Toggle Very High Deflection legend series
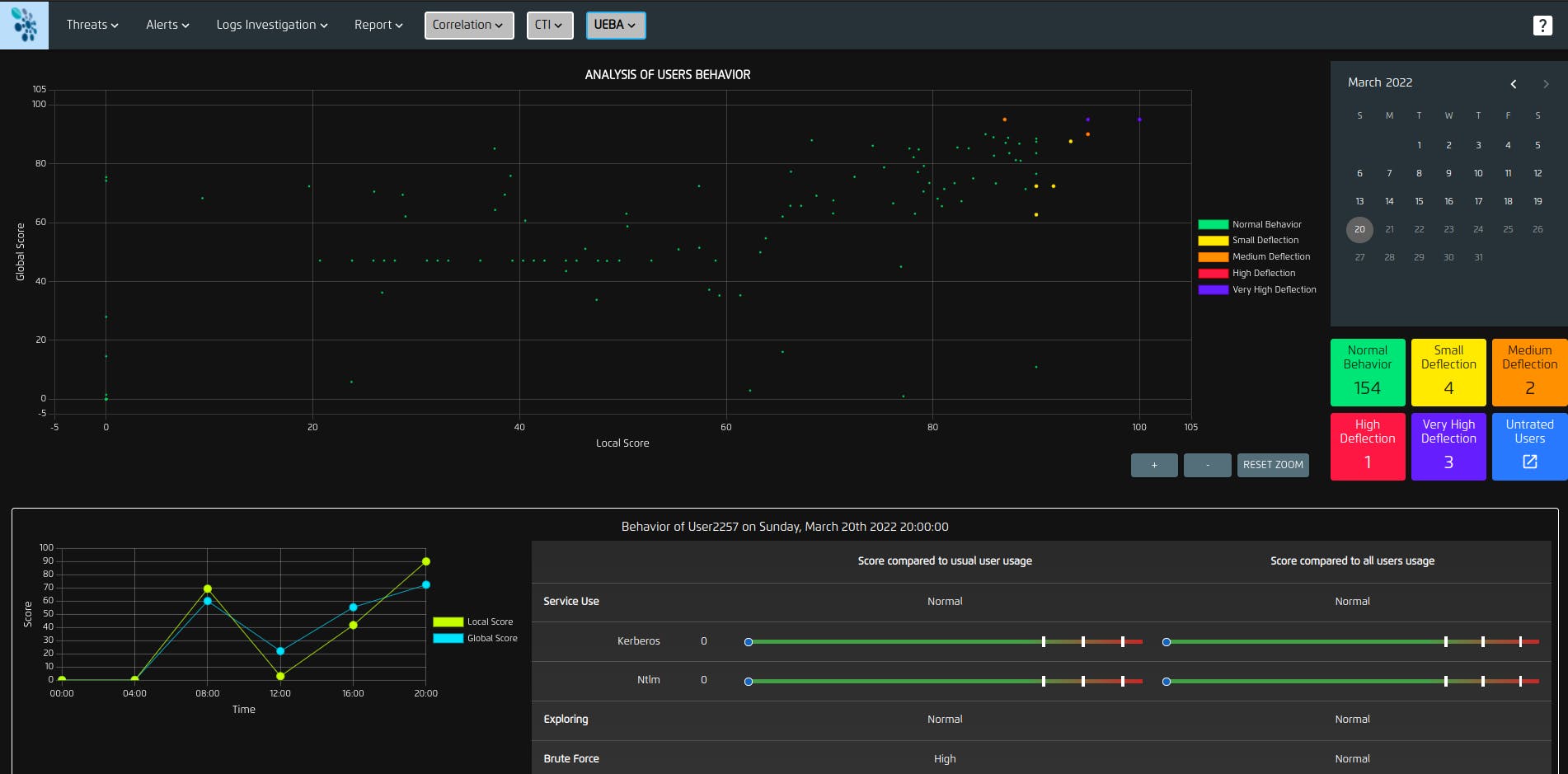The height and width of the screenshot is (774, 1568). pyautogui.click(x=1256, y=289)
